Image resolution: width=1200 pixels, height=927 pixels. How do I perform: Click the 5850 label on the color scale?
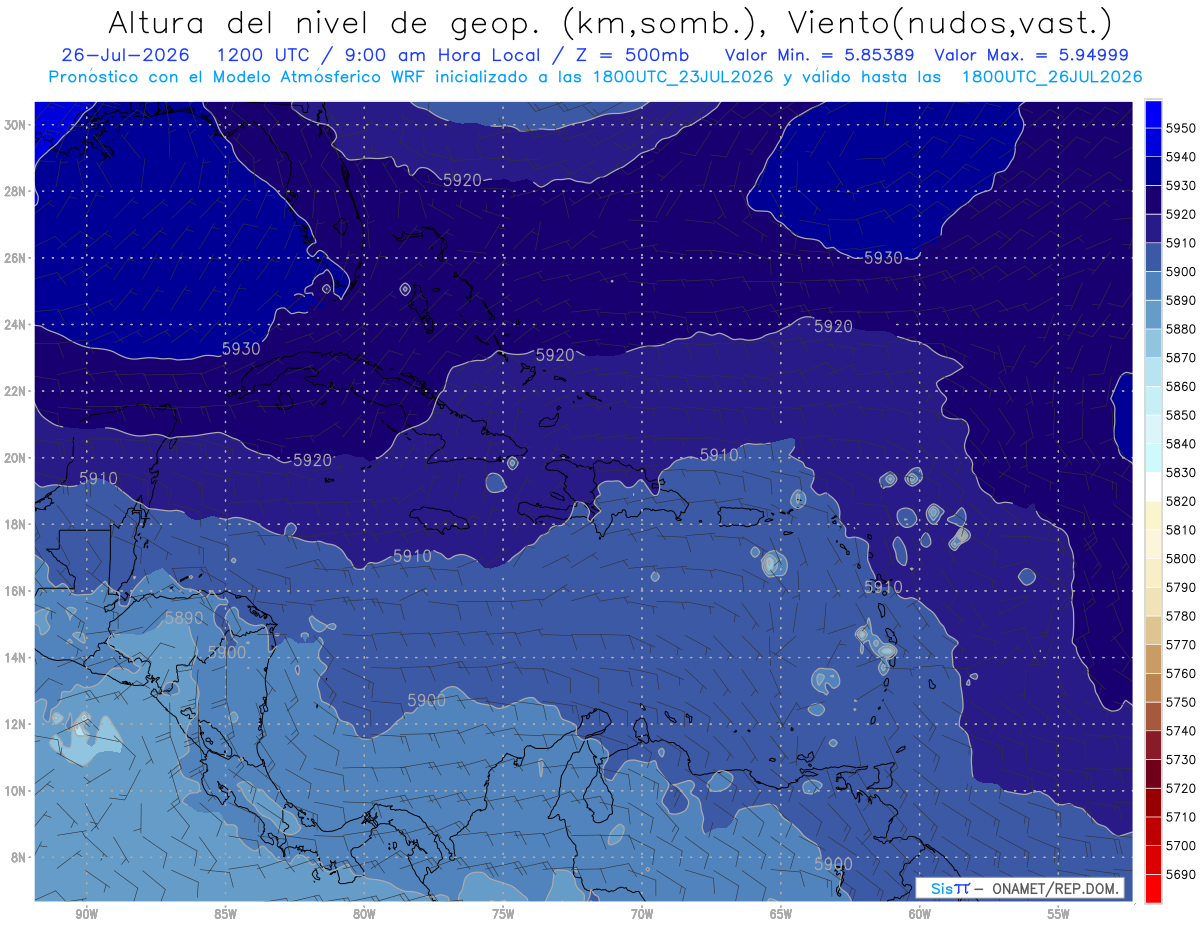[x=1180, y=415]
